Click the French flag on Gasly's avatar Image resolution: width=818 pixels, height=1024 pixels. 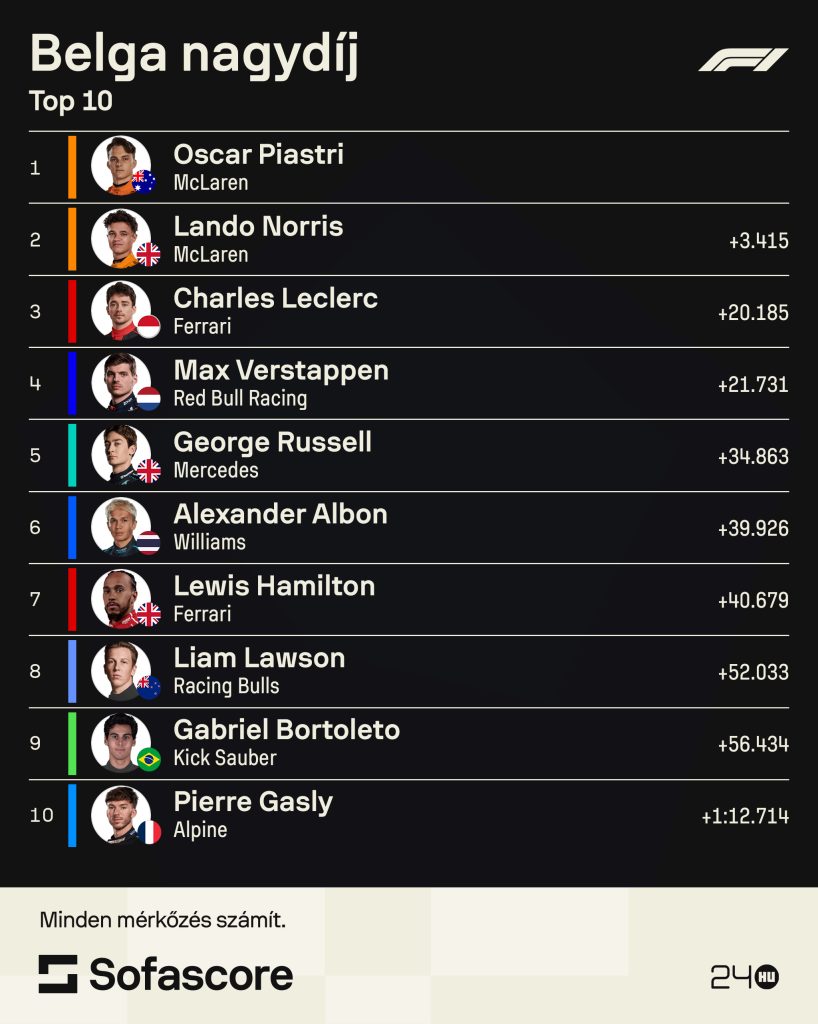tap(148, 831)
